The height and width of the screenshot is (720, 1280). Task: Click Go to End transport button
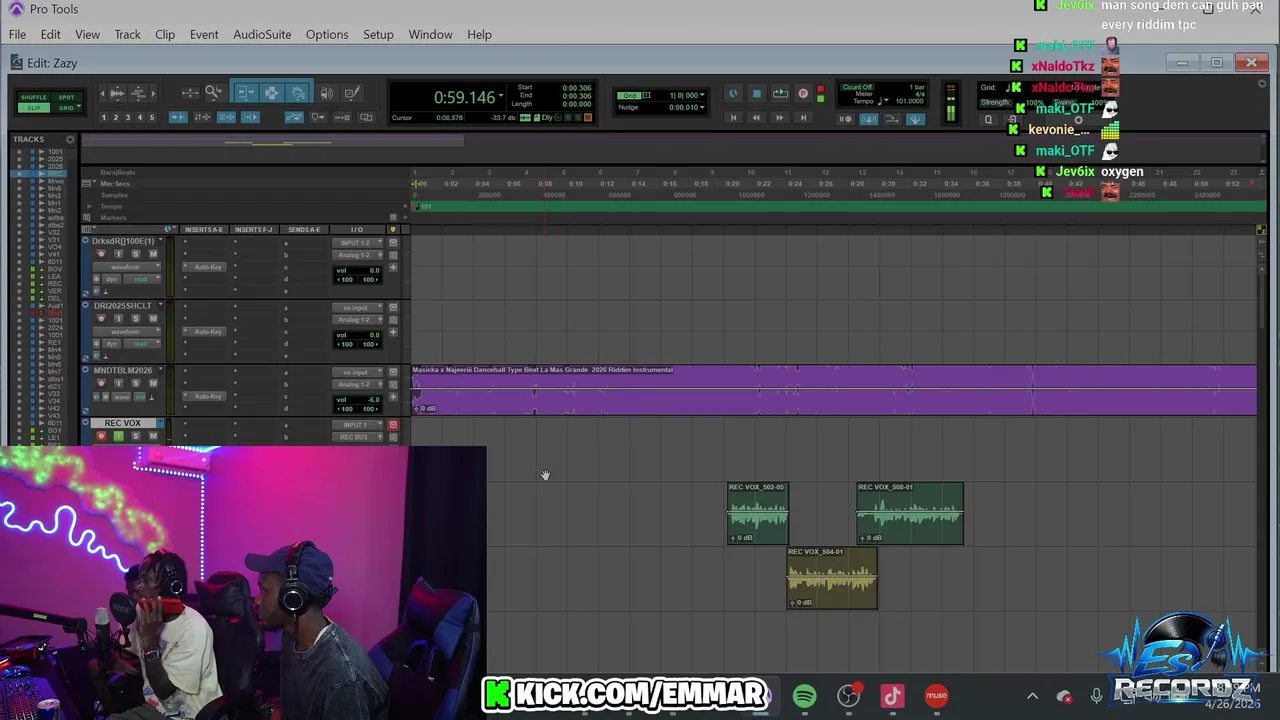(x=803, y=117)
